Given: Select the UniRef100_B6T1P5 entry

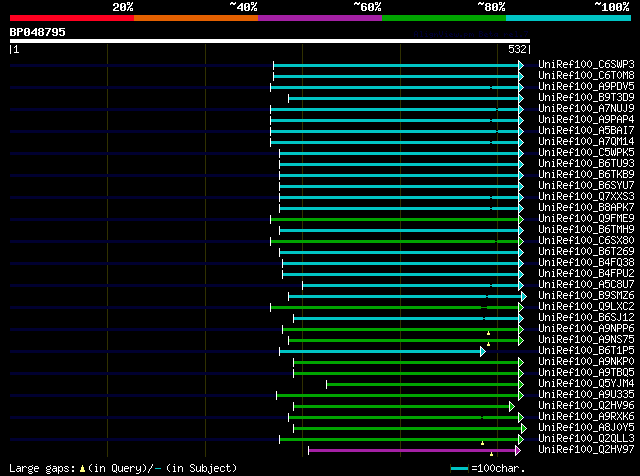Looking at the screenshot, I should (x=586, y=351).
